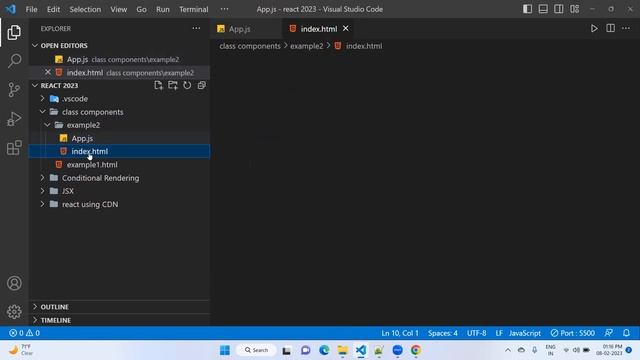This screenshot has height=360, width=640.
Task: Click class components breadcrumb segment
Action: (250, 46)
